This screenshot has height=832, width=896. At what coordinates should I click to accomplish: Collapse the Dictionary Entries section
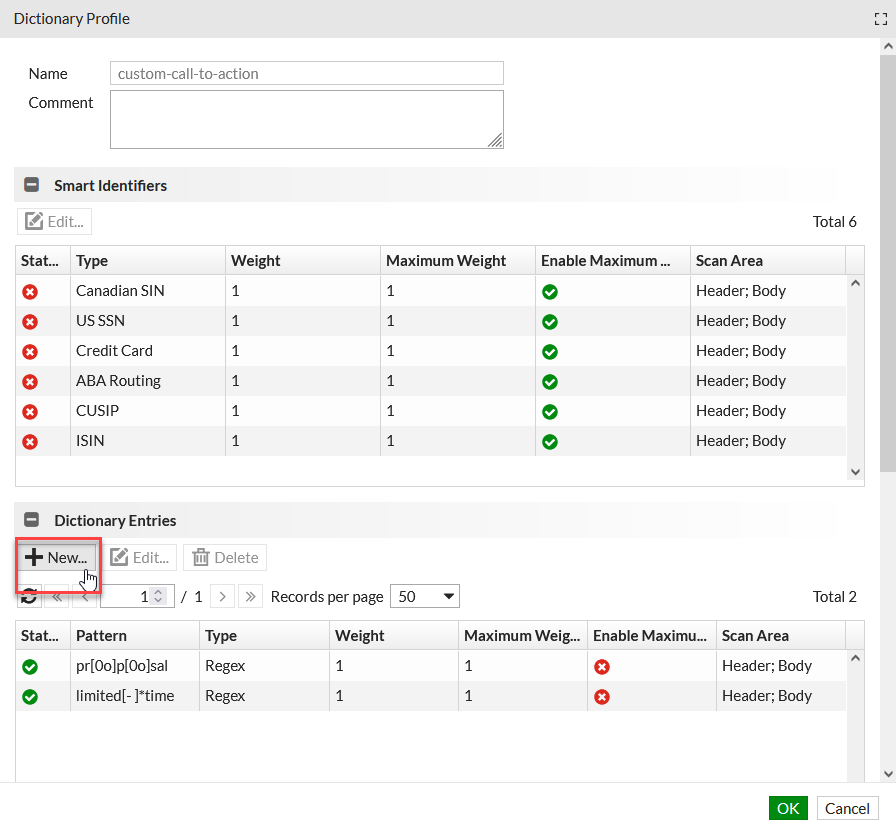tap(31, 519)
